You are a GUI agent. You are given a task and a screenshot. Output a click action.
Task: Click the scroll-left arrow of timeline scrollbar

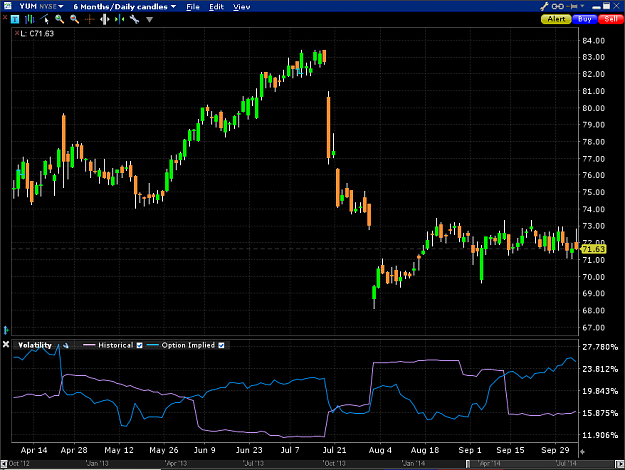[x=4, y=464]
